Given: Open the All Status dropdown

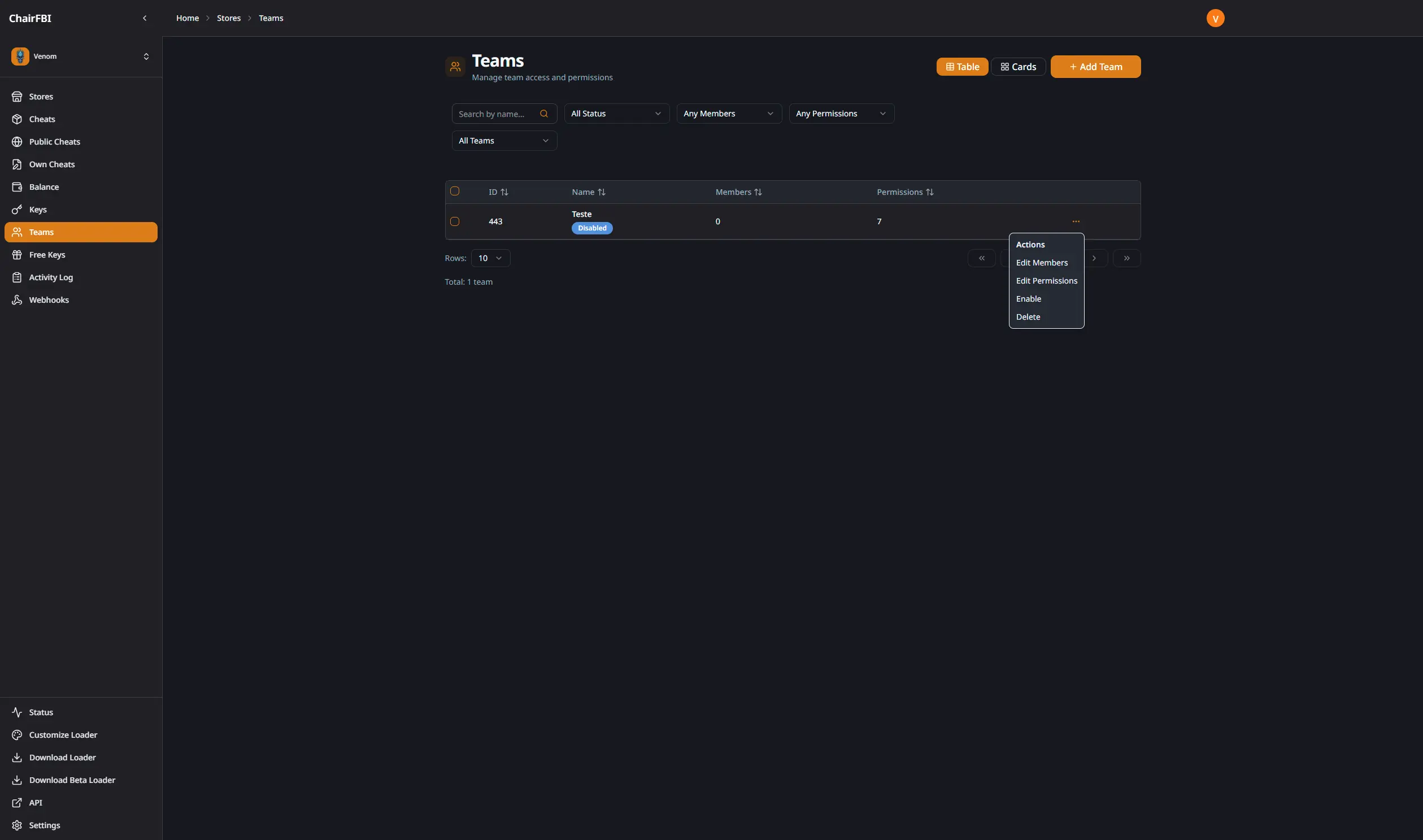Looking at the screenshot, I should click(x=616, y=113).
